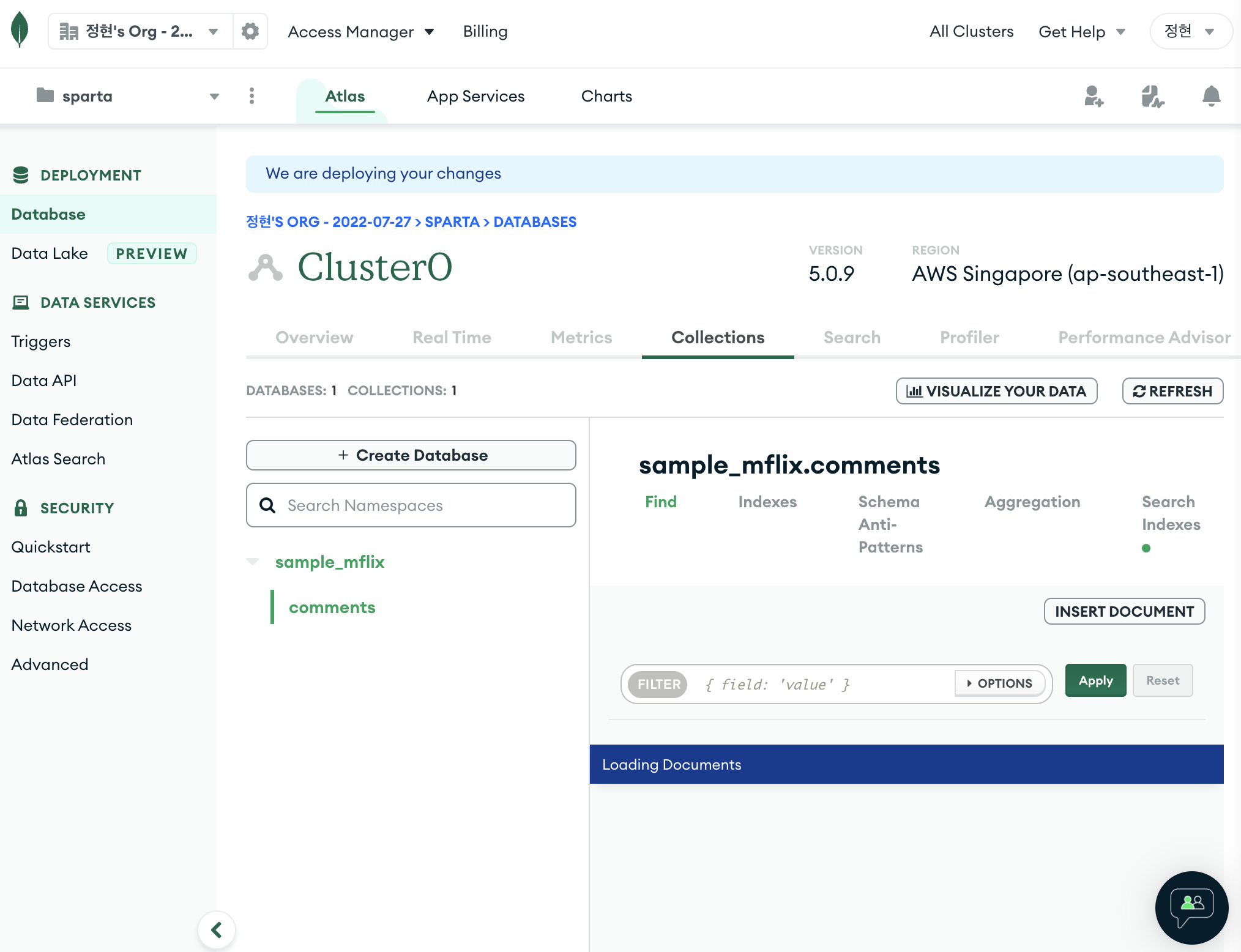The image size is (1241, 952).
Task: Open the sparta project selector dropdown
Action: pos(128,96)
